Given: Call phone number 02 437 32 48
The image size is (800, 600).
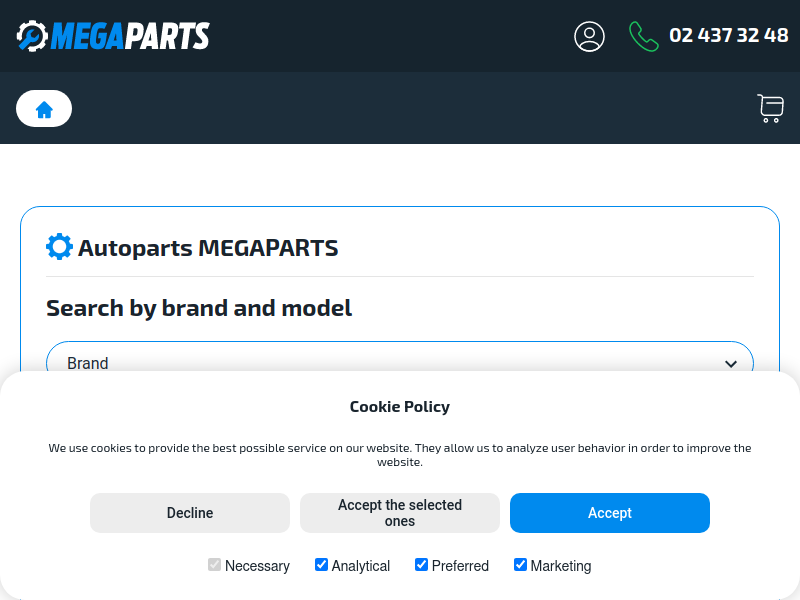Looking at the screenshot, I should point(728,36).
